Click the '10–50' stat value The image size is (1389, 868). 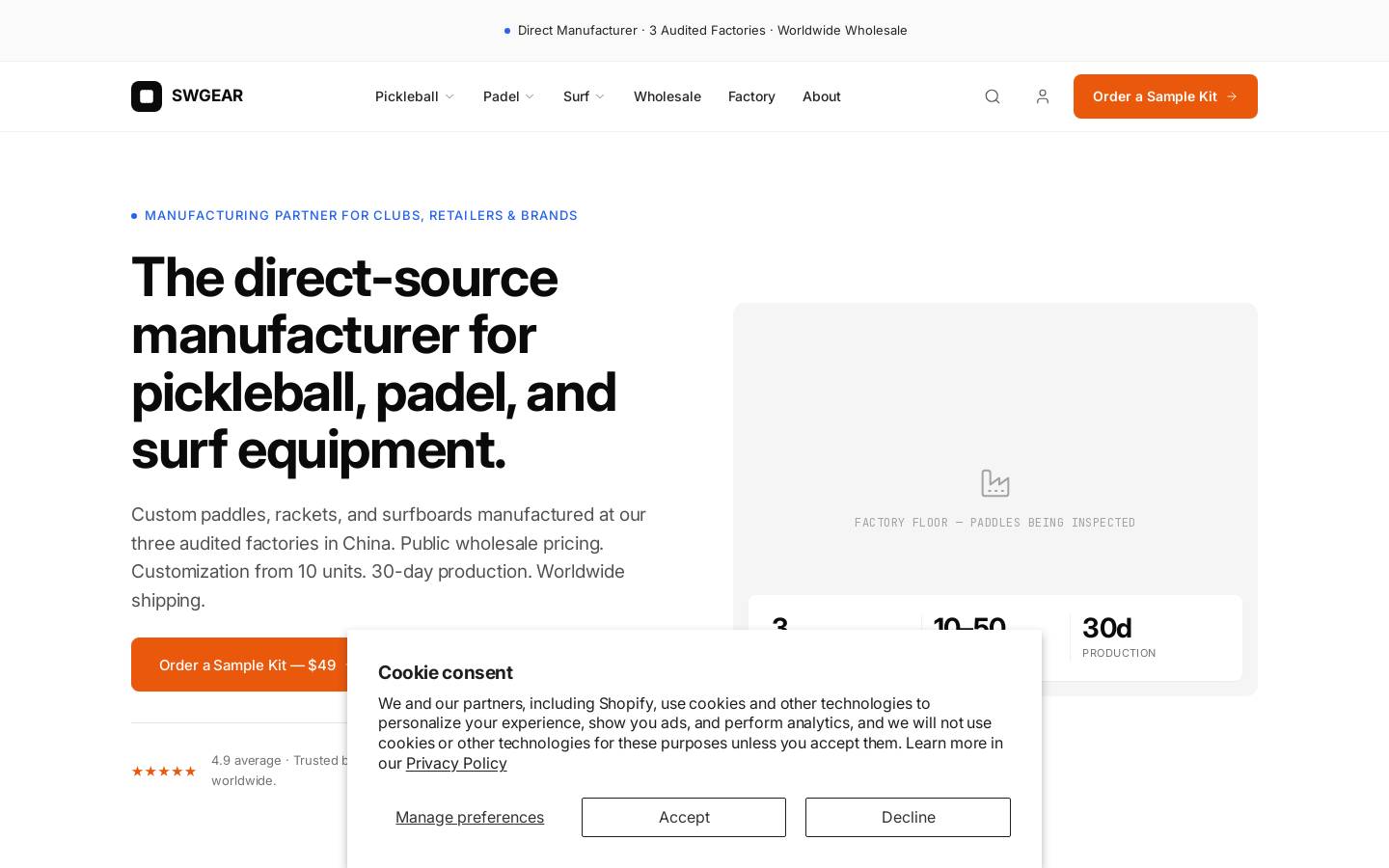(969, 623)
